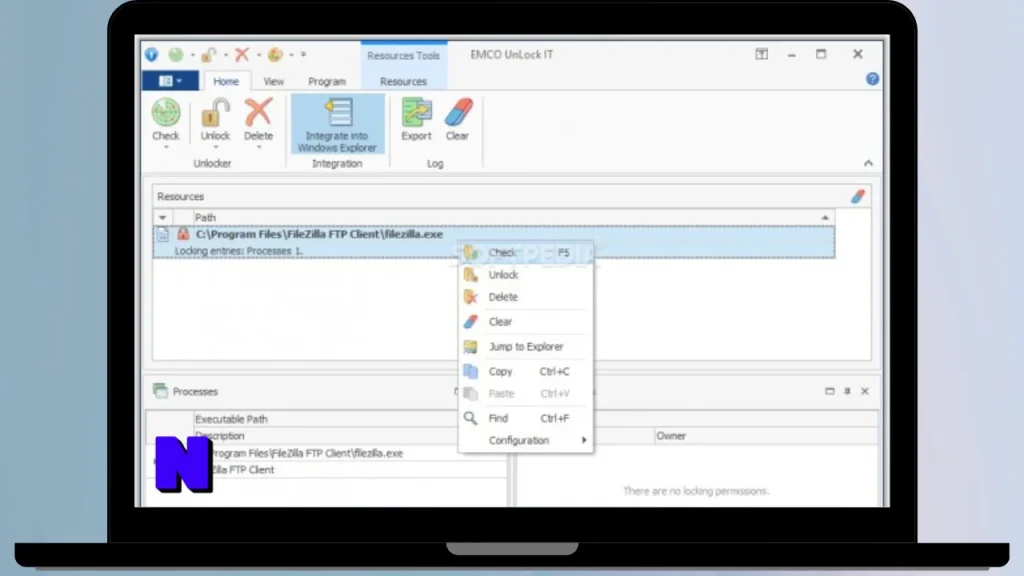1024x576 pixels.
Task: Choose Clear in context menu
Action: point(525,322)
